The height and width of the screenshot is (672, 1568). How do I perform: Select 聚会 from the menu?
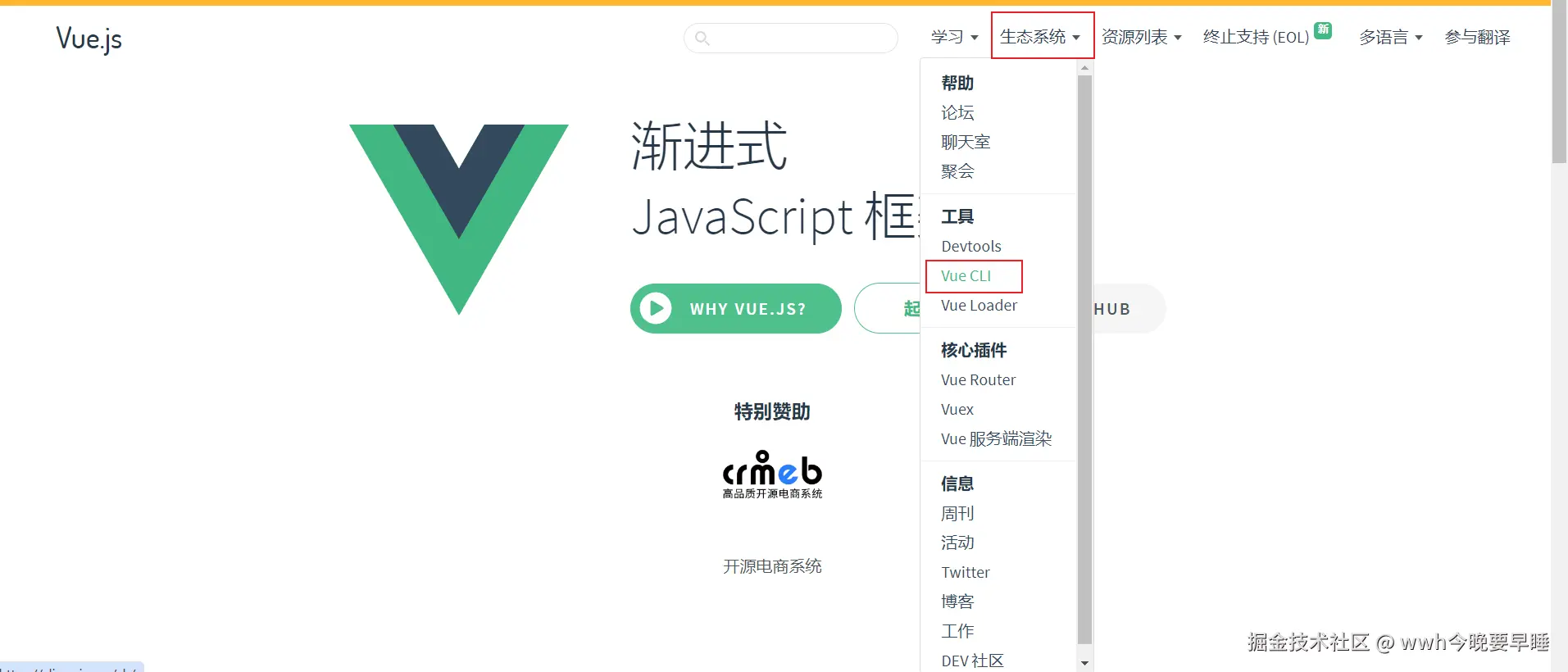(957, 171)
